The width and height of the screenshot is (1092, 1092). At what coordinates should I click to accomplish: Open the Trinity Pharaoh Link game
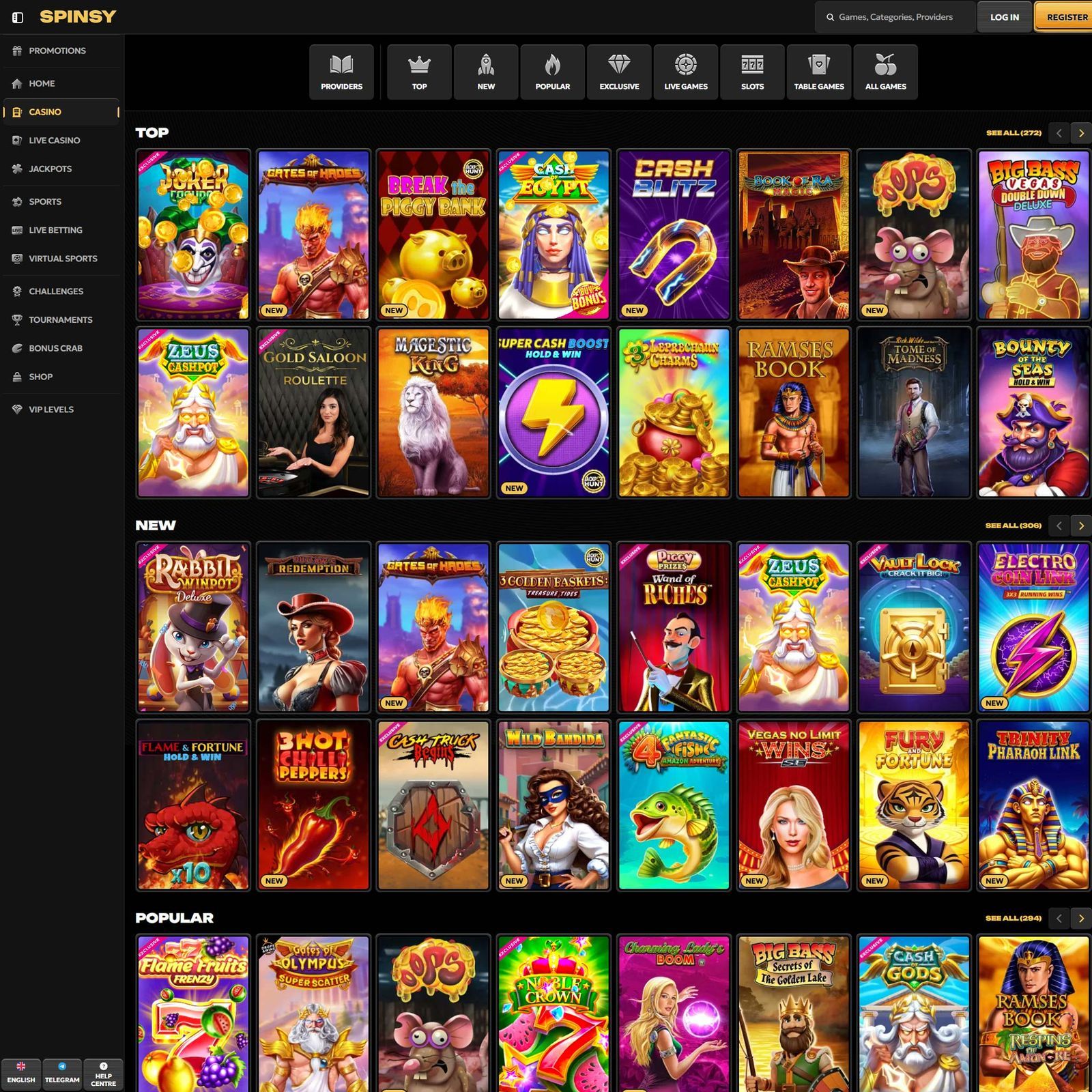pyautogui.click(x=1034, y=805)
